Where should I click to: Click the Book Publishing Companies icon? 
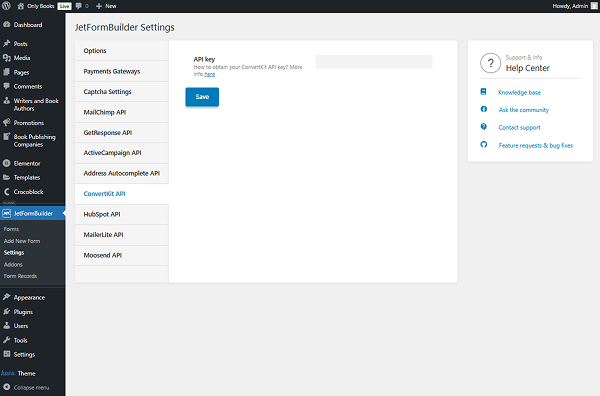coord(7,137)
